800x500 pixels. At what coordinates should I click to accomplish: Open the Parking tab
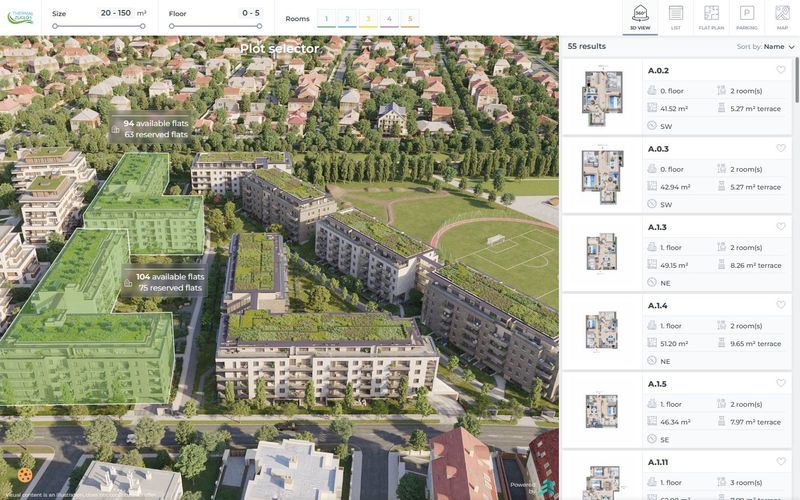point(747,17)
